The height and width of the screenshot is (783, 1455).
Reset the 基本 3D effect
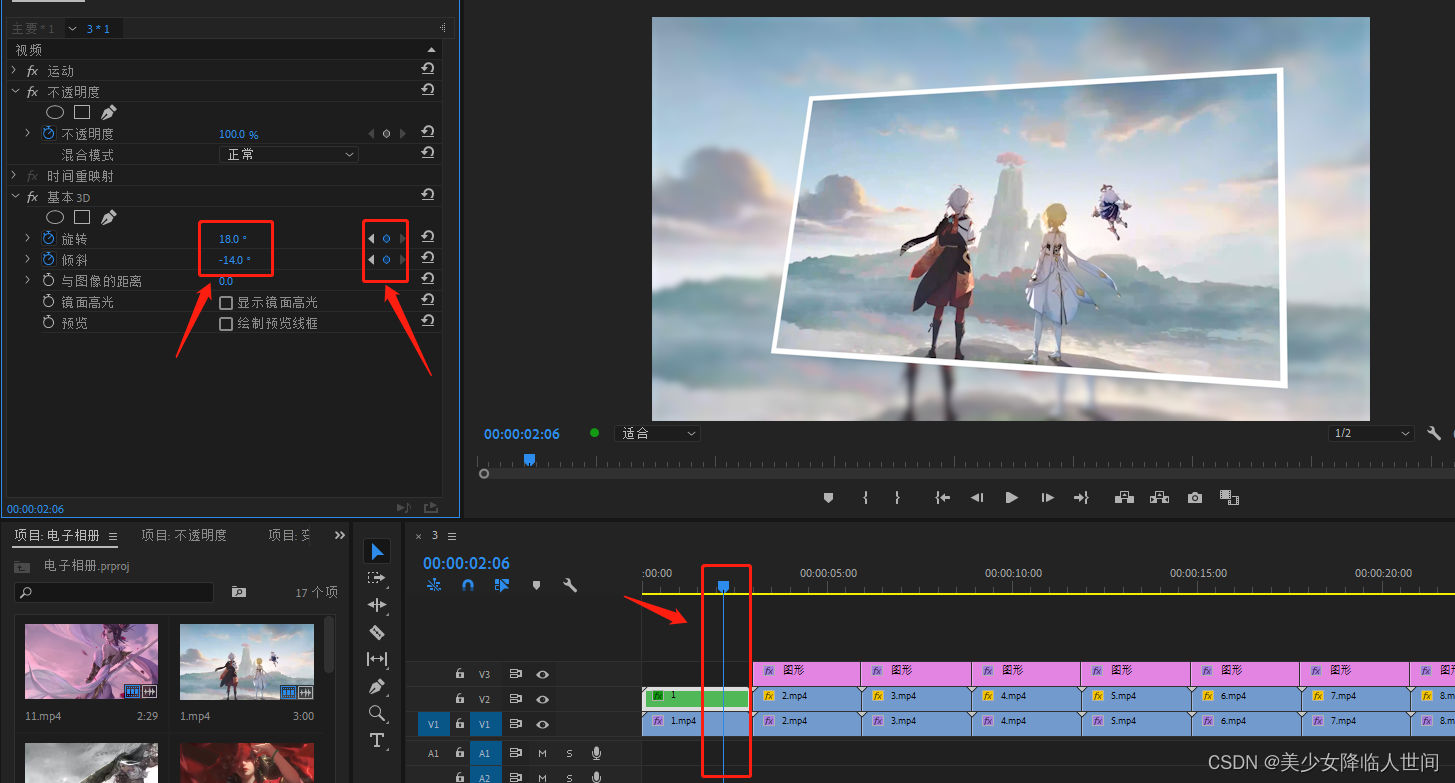coord(427,195)
